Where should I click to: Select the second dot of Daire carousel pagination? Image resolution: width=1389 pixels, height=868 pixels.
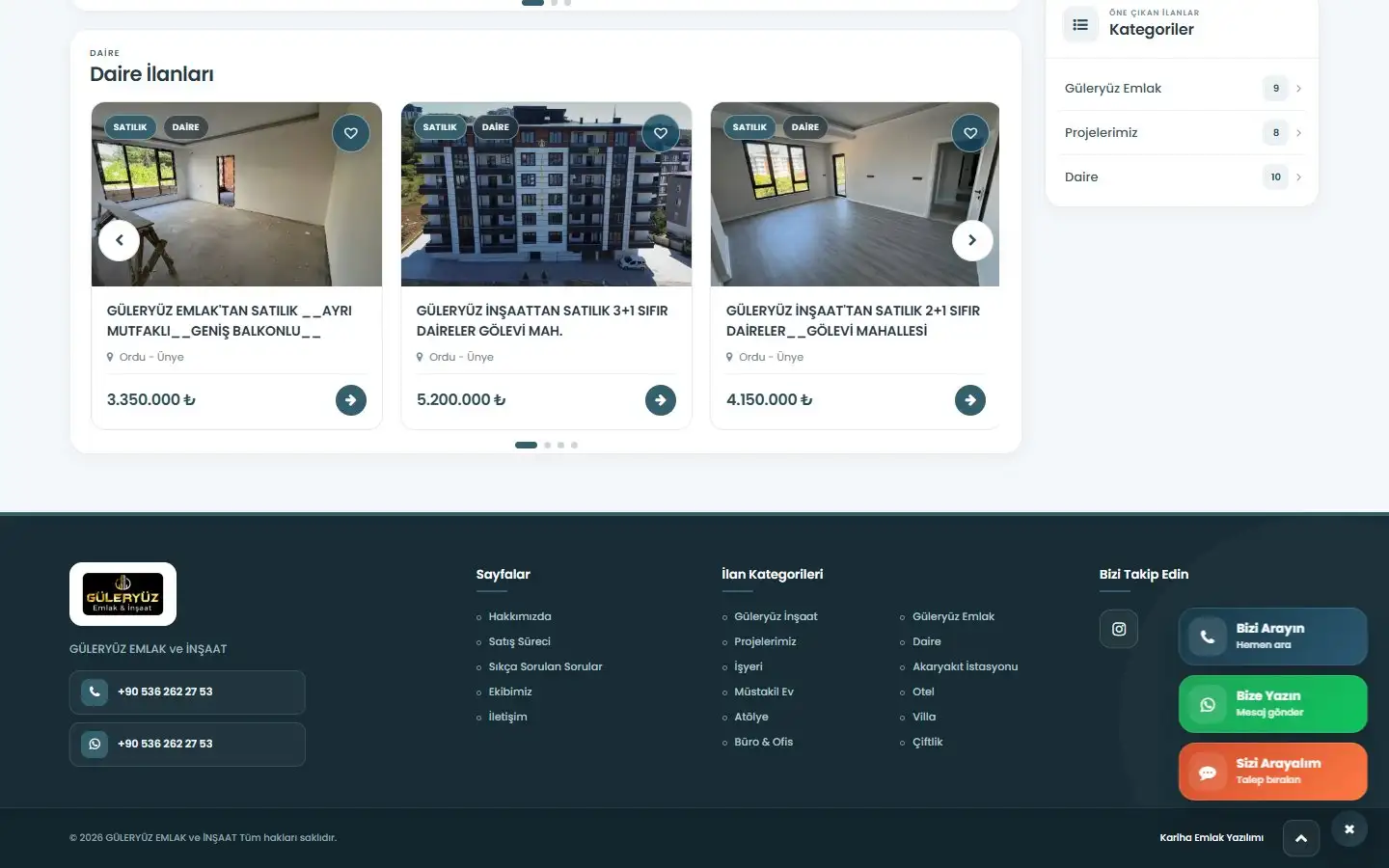pyautogui.click(x=547, y=445)
